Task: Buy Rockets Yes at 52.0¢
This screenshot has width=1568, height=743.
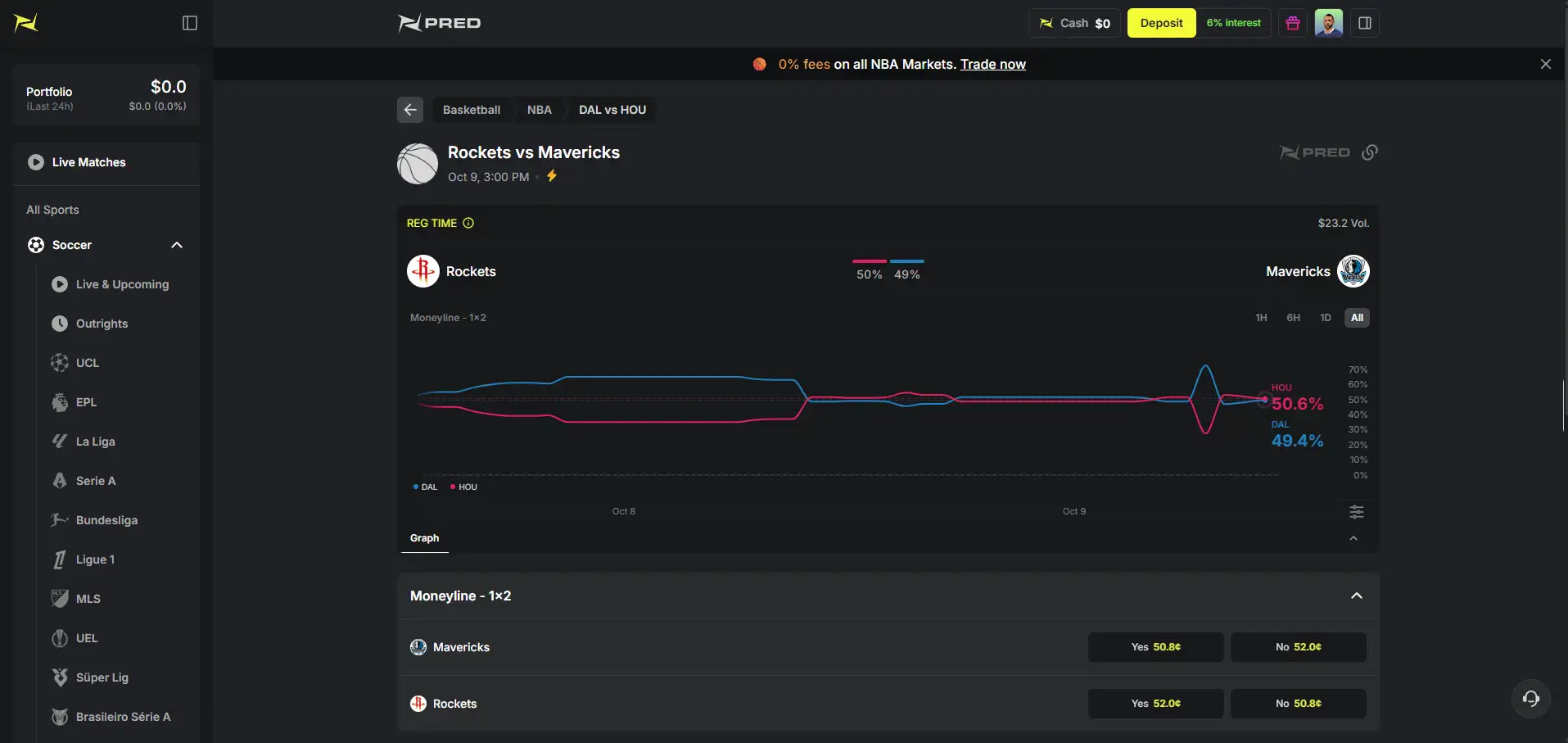Action: coord(1155,704)
